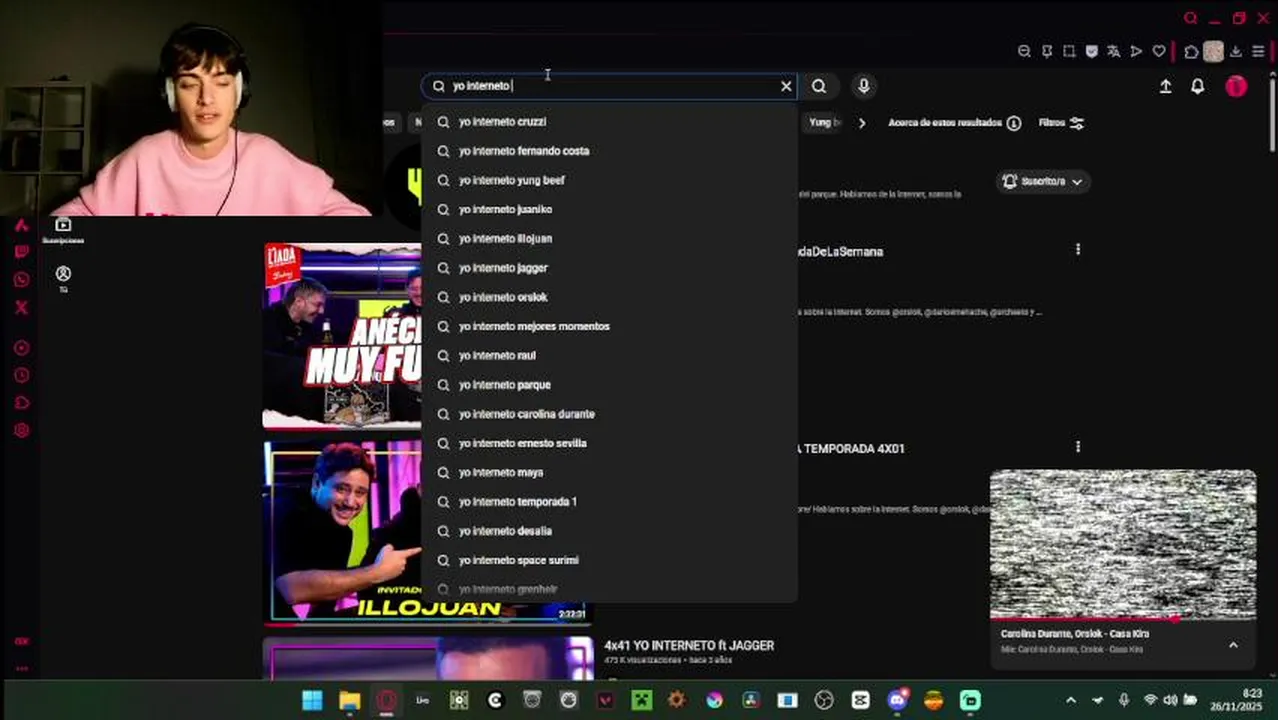Image resolution: width=1278 pixels, height=720 pixels.
Task: Open YouTube notifications bell
Action: [x=1197, y=87]
